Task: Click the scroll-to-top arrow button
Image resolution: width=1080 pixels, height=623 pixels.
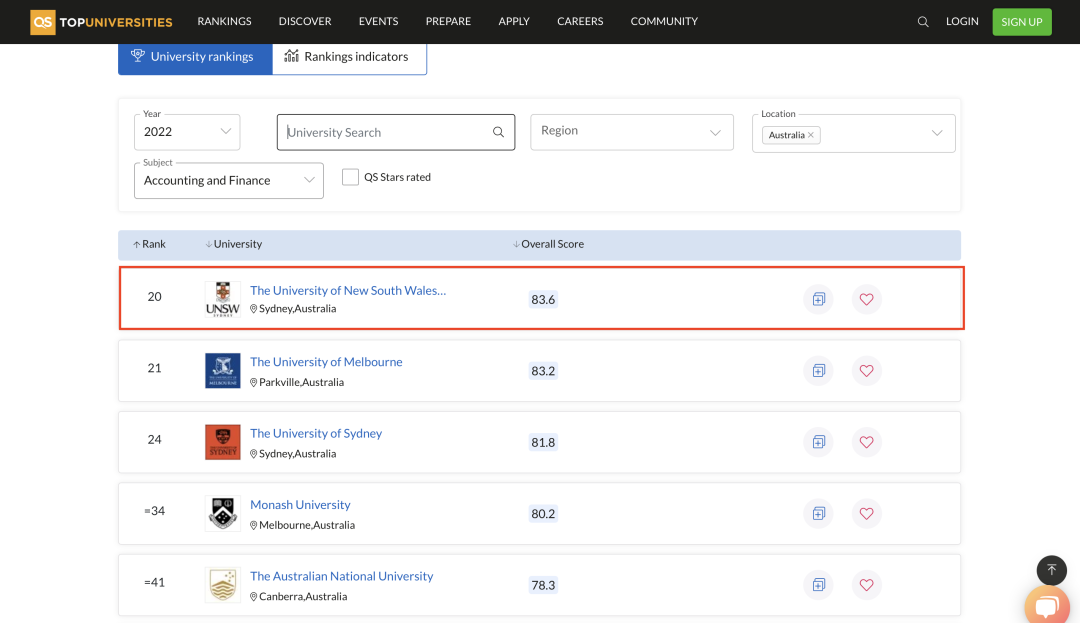Action: pos(1052,570)
